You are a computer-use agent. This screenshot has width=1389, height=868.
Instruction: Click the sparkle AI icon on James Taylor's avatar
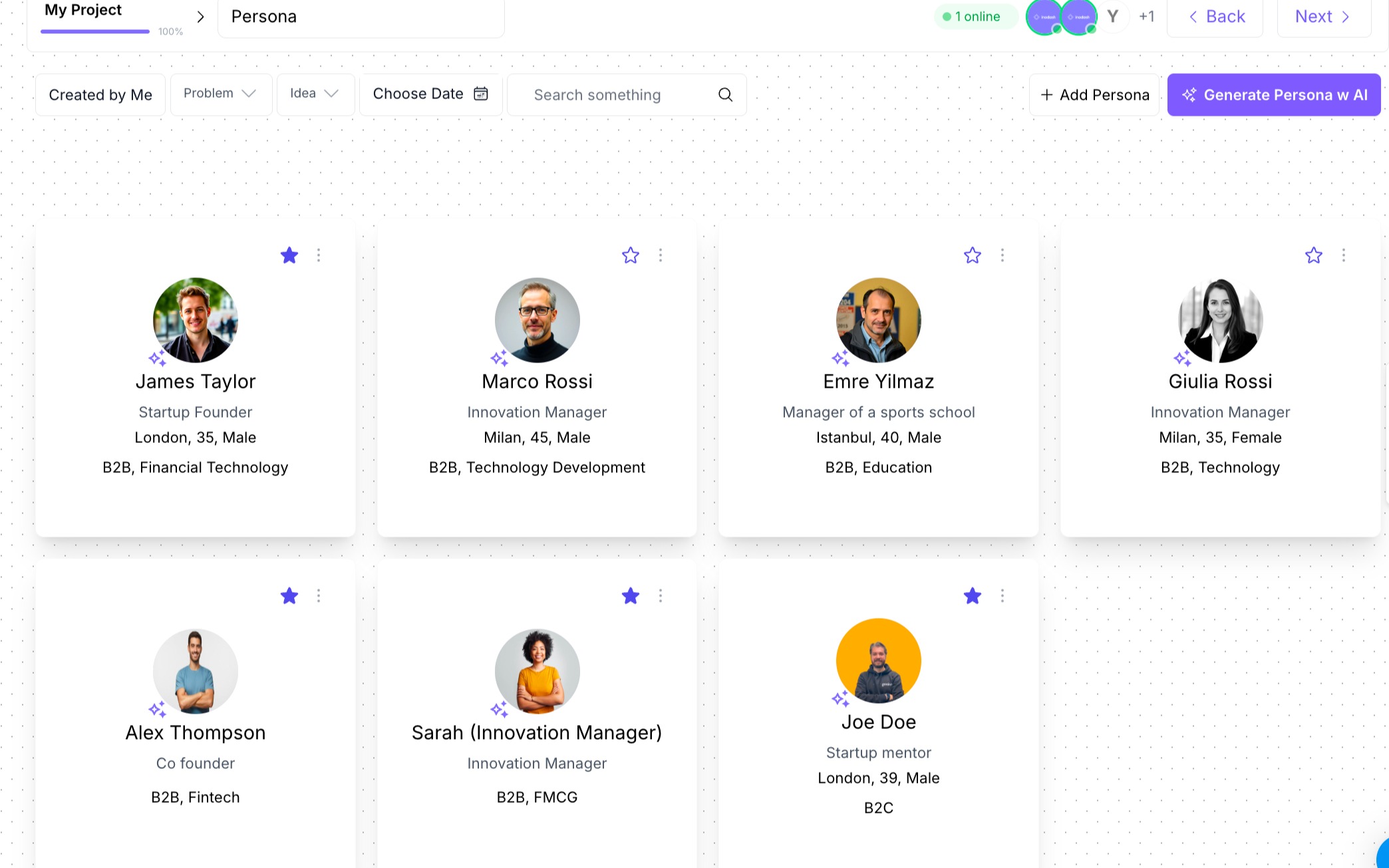pyautogui.click(x=158, y=357)
